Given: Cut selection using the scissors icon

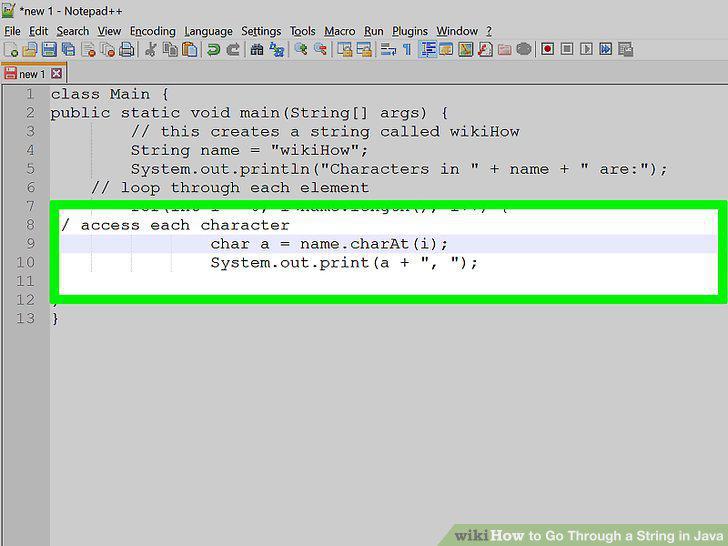Looking at the screenshot, I should (150, 49).
